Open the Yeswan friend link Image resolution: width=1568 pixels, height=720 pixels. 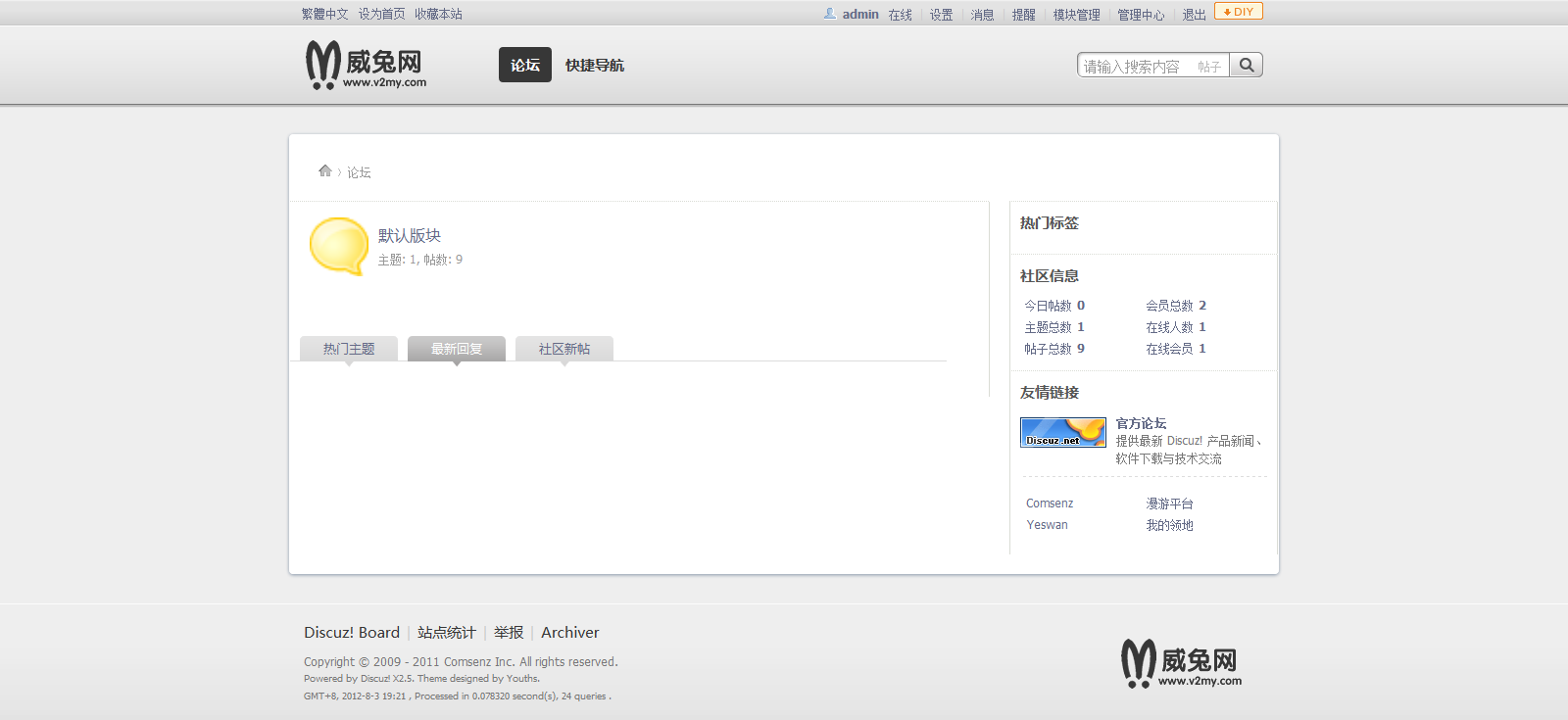(x=1048, y=525)
